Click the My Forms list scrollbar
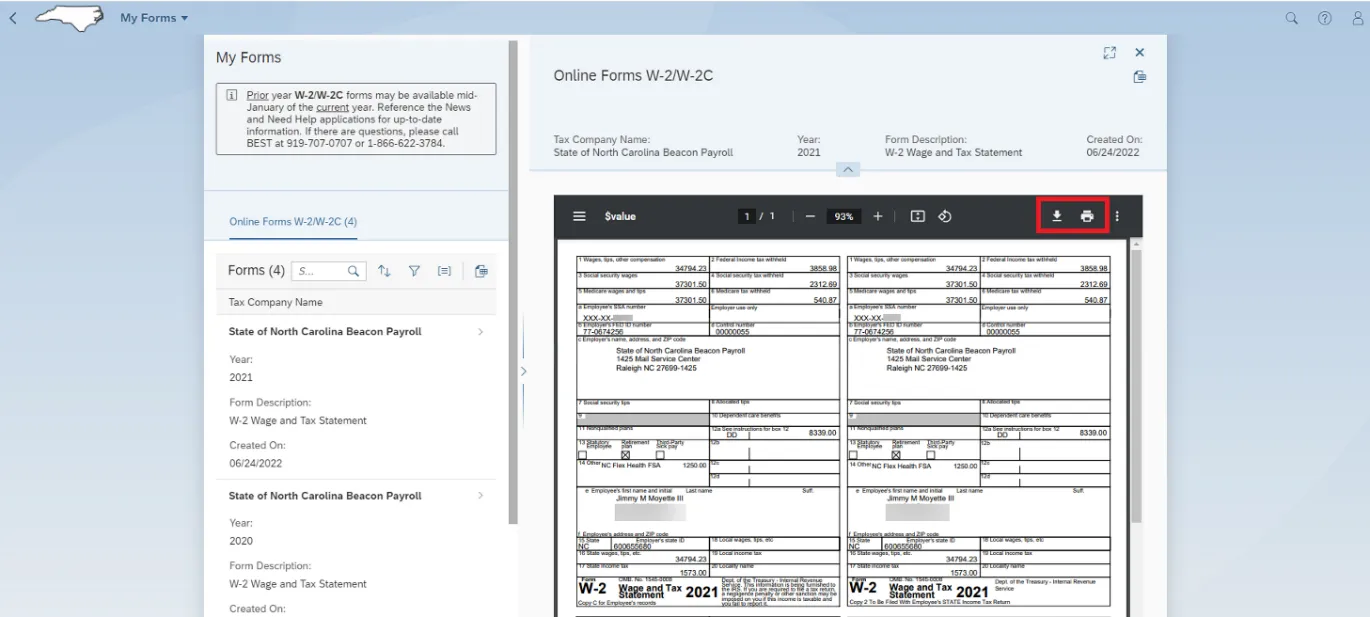Viewport: 1370px width, 617px height. click(513, 282)
